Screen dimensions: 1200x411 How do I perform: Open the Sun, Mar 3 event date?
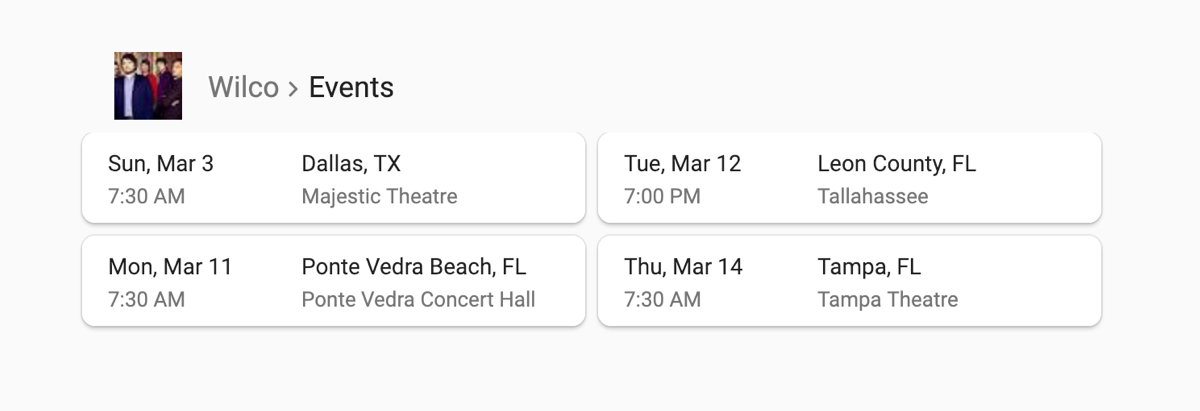(161, 164)
